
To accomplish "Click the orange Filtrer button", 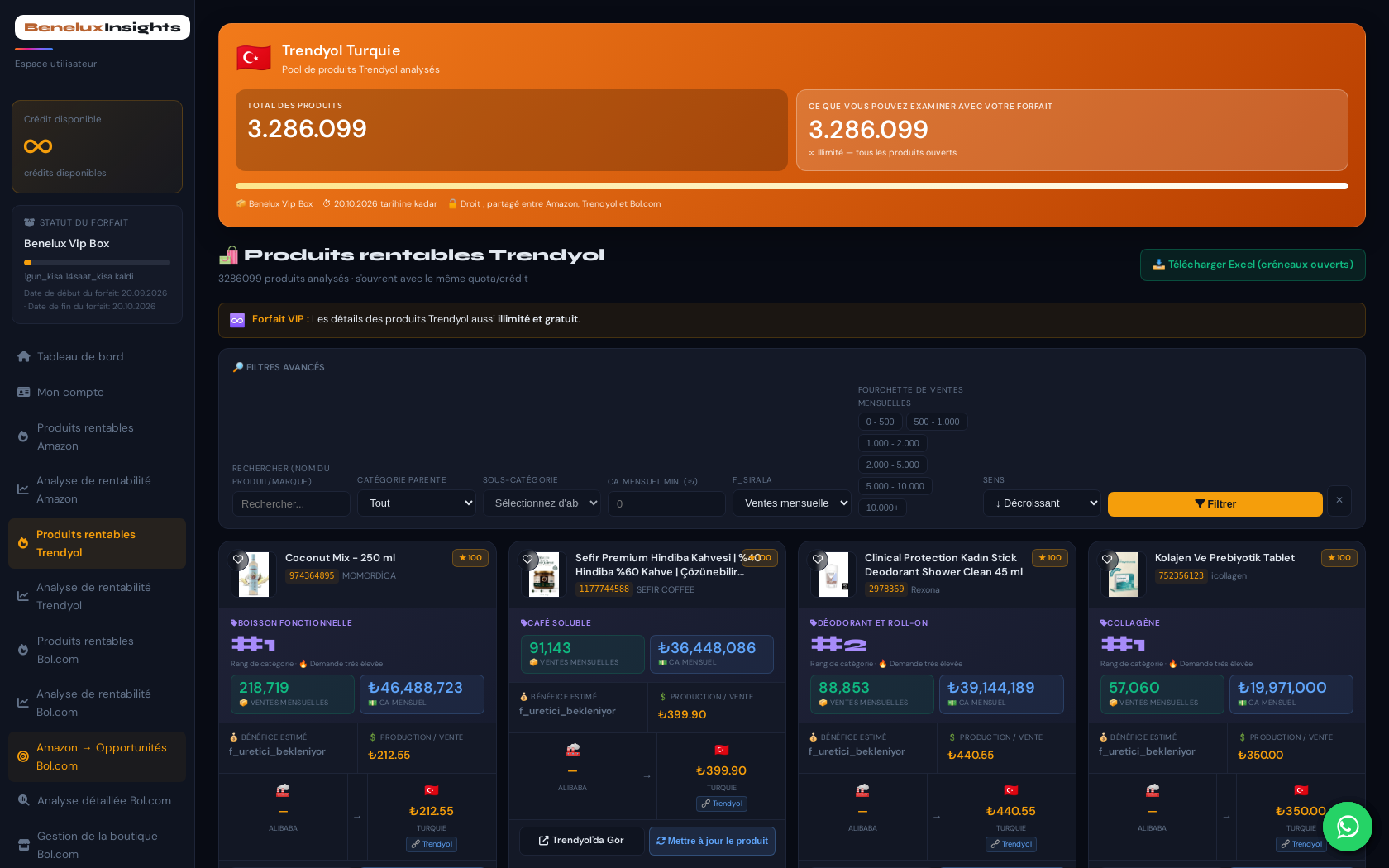I will (x=1215, y=504).
